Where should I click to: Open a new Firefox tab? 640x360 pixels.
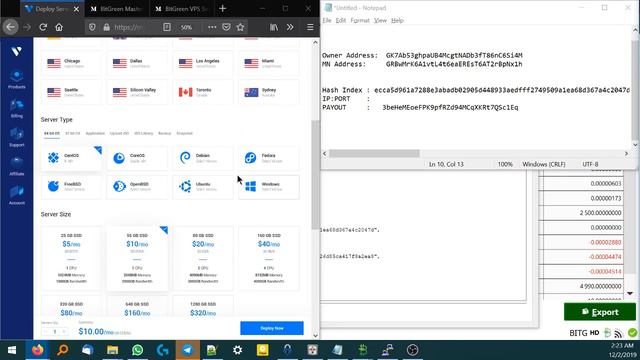(x=222, y=9)
